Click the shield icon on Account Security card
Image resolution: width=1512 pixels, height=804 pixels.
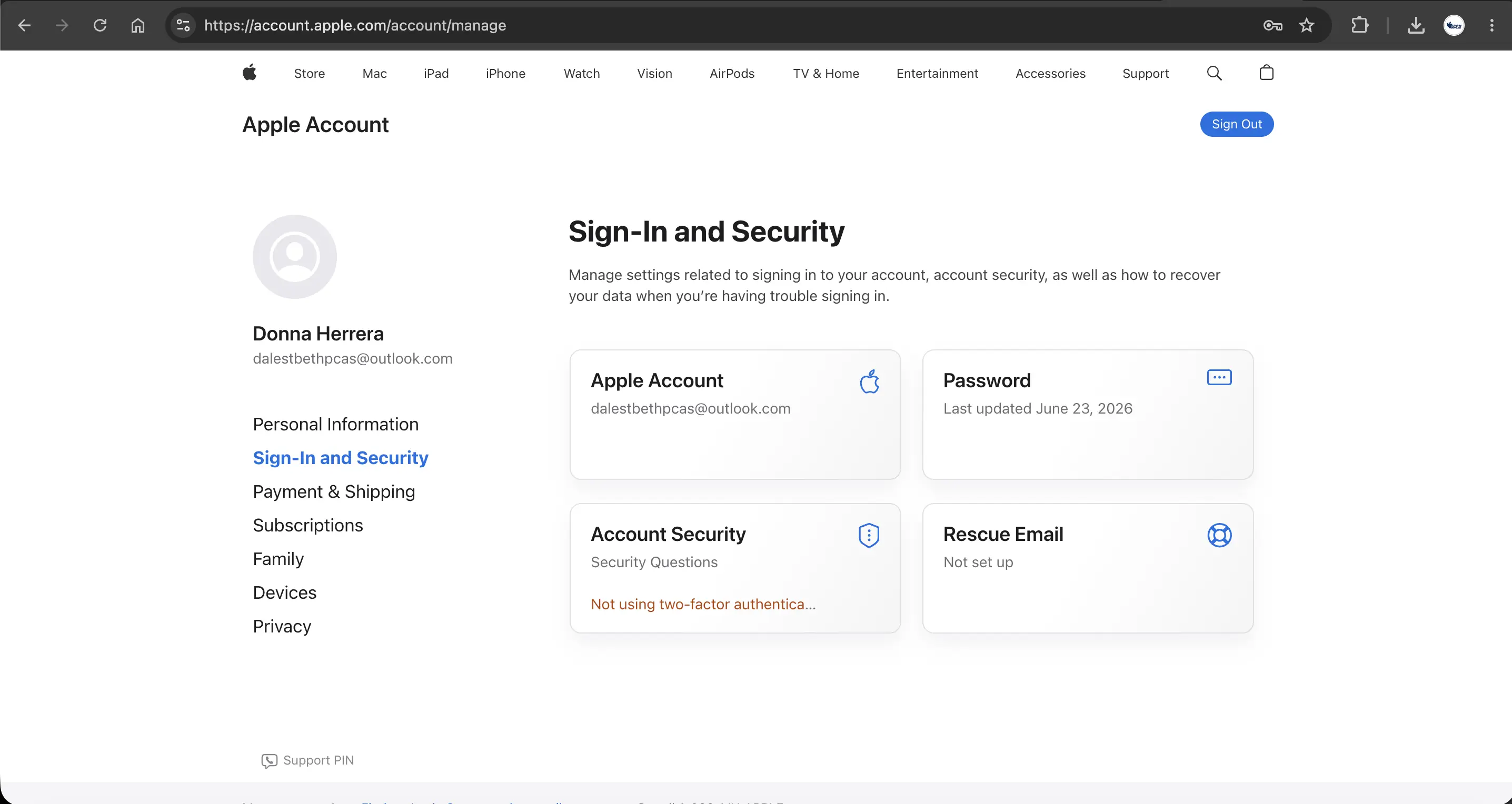(x=869, y=535)
